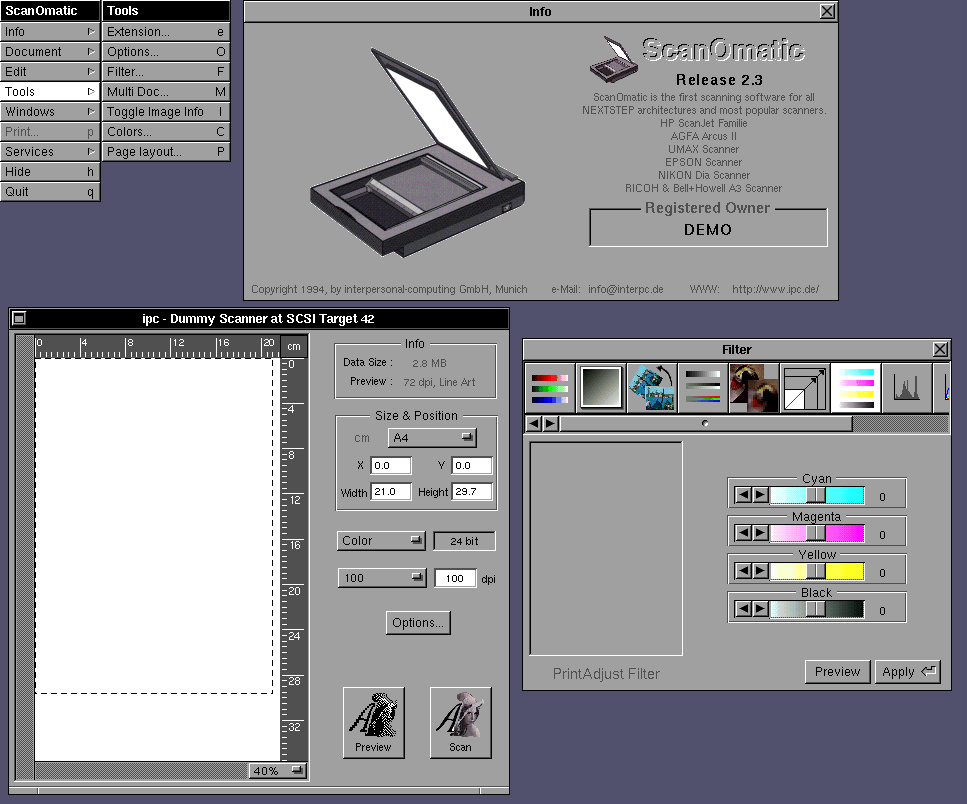This screenshot has width=967, height=804.
Task: Open the A4 paper size dropdown
Action: pyautogui.click(x=432, y=438)
